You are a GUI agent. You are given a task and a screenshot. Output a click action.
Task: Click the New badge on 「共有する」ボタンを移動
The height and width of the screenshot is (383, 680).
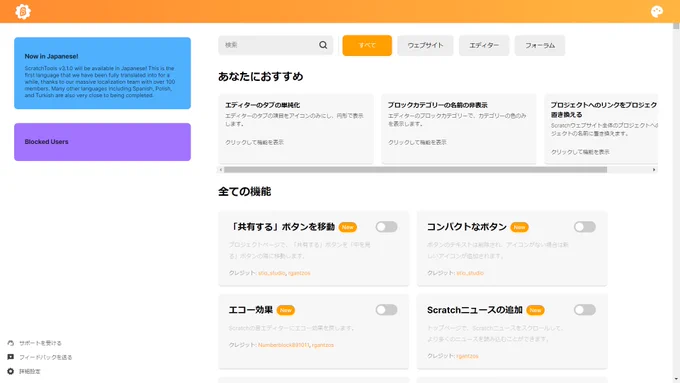[x=348, y=227]
